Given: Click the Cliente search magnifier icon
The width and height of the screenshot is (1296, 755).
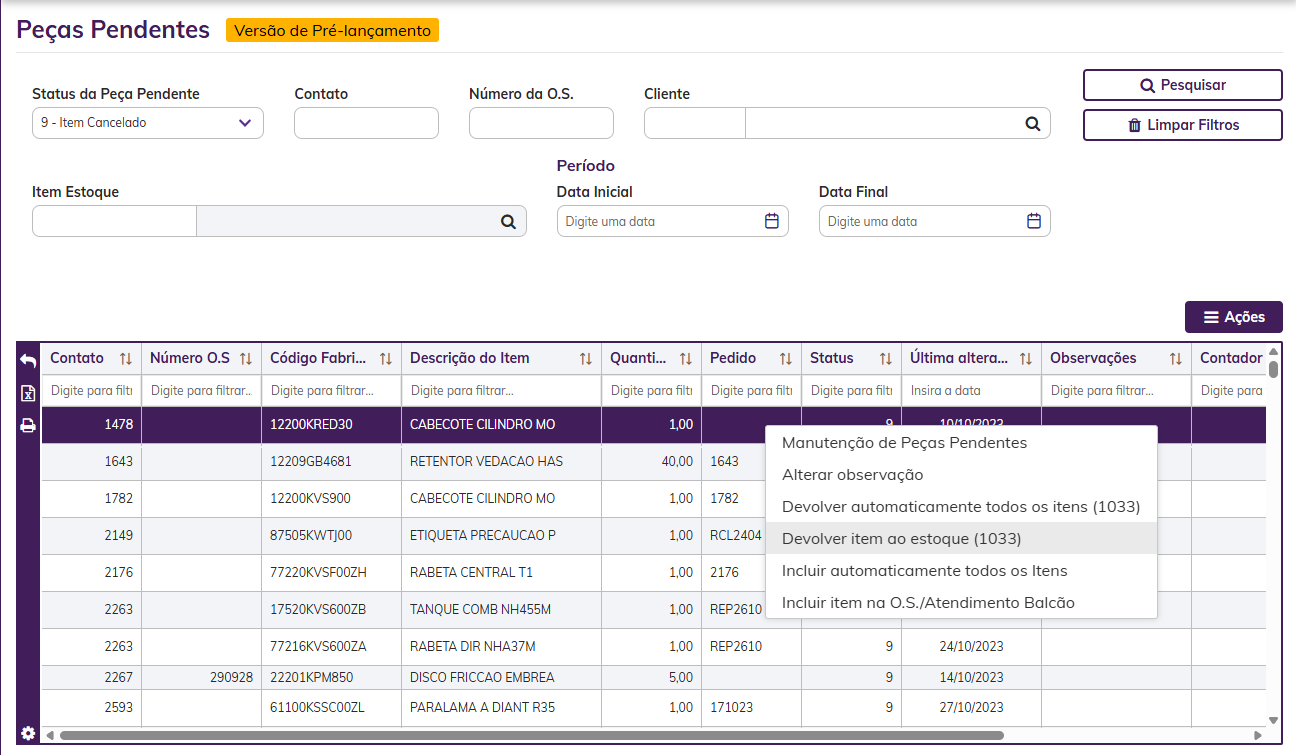Looking at the screenshot, I should click(x=1032, y=124).
